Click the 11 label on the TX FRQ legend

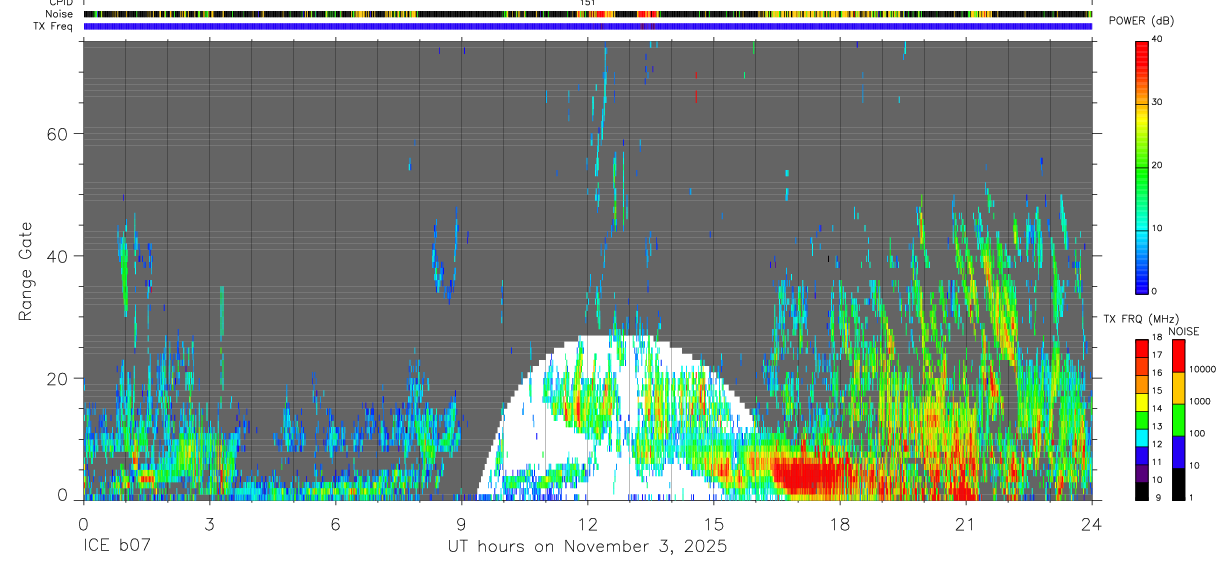pyautogui.click(x=1156, y=462)
